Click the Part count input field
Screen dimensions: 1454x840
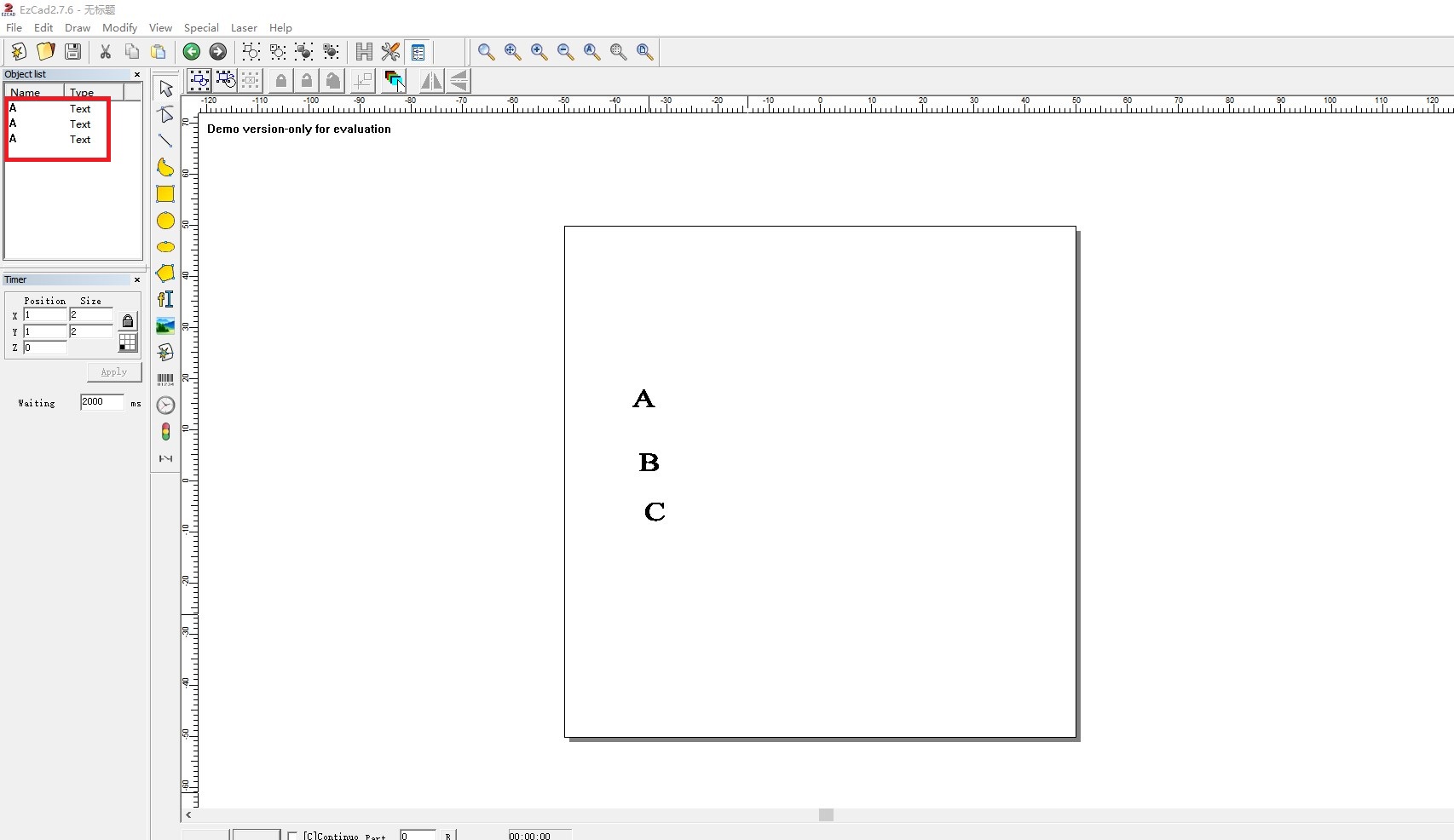point(418,836)
